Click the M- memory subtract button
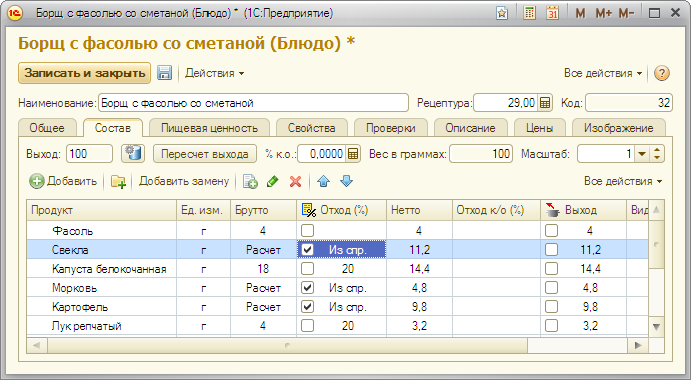Screen dimensions: 691x380 pyautogui.click(x=626, y=13)
